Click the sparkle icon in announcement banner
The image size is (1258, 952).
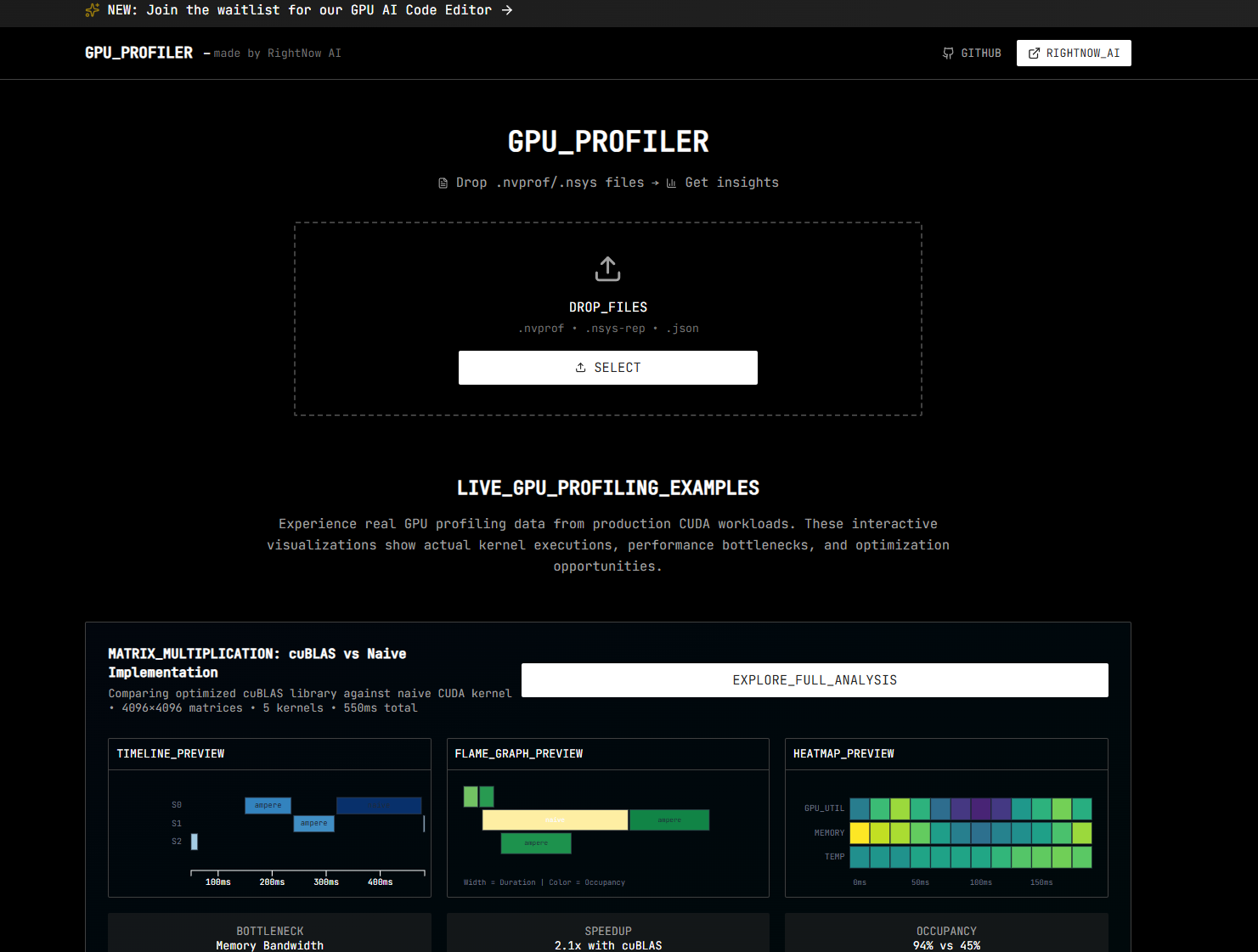93,10
